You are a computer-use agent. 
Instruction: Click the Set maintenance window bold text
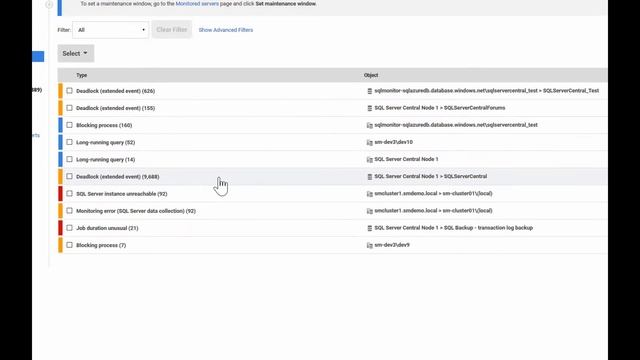286,4
